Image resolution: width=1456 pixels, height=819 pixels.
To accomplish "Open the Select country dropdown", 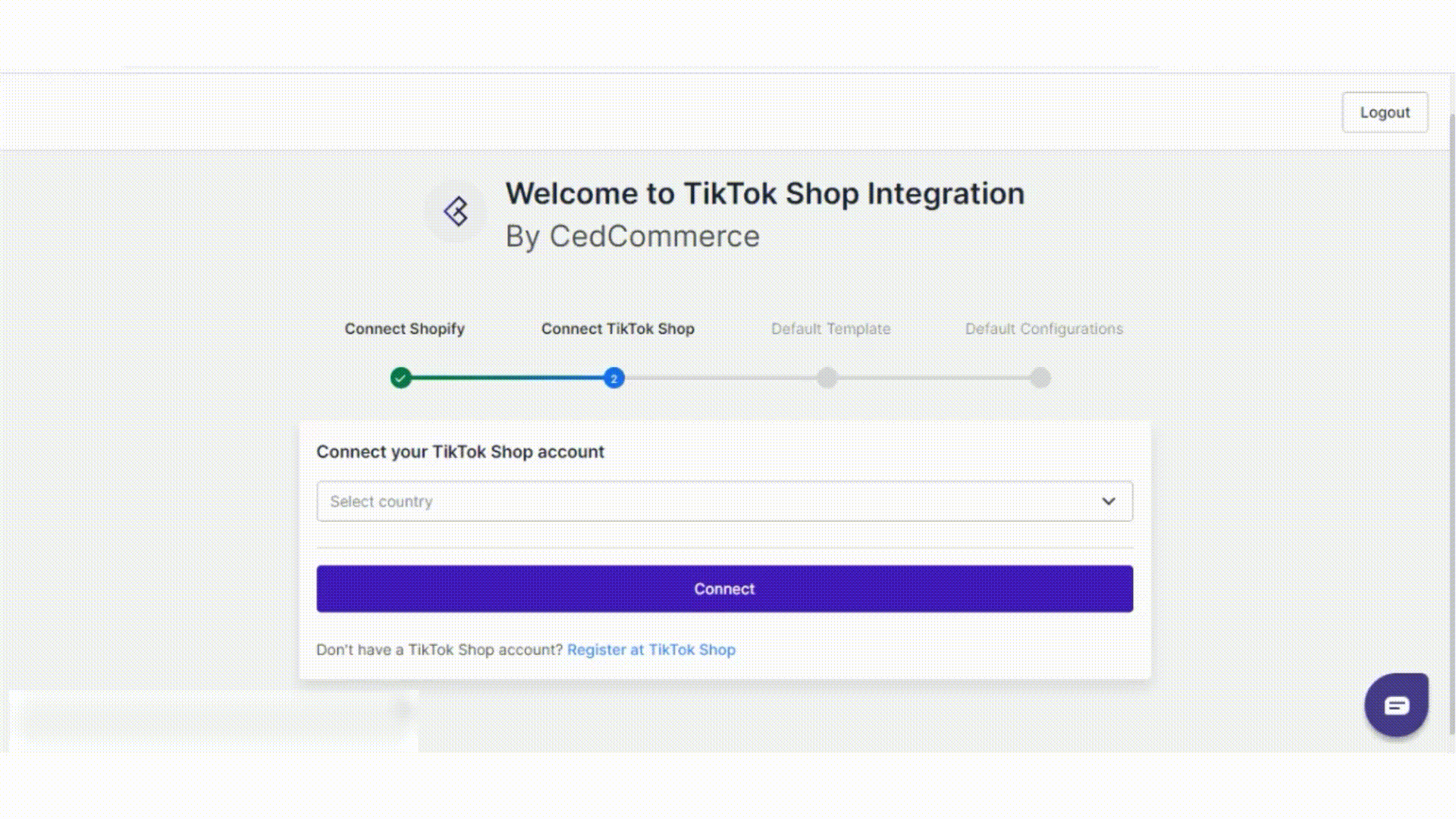I will 724,501.
